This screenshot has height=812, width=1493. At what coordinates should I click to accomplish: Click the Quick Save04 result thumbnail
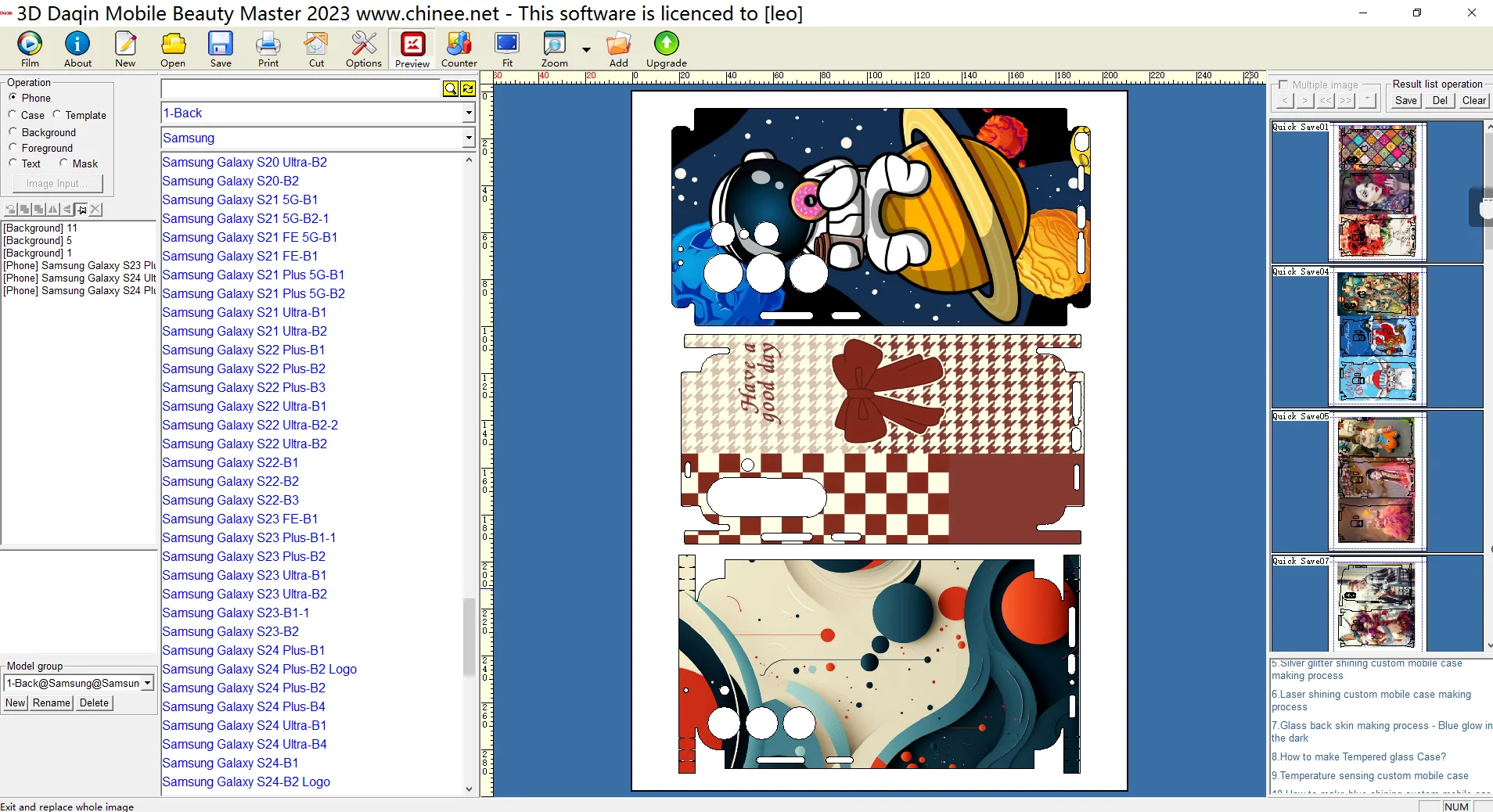click(1377, 337)
